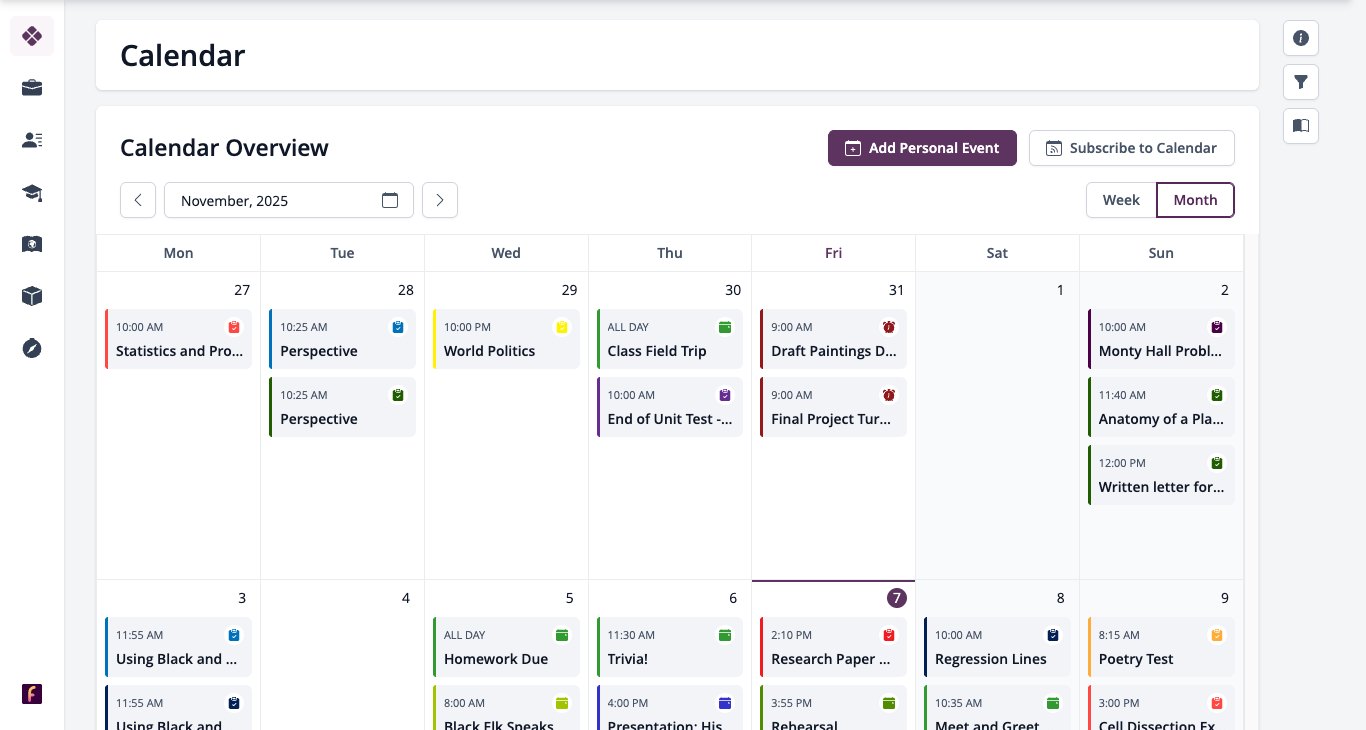The image size is (1366, 730).
Task: Click Add Personal Event button
Action: (x=922, y=148)
